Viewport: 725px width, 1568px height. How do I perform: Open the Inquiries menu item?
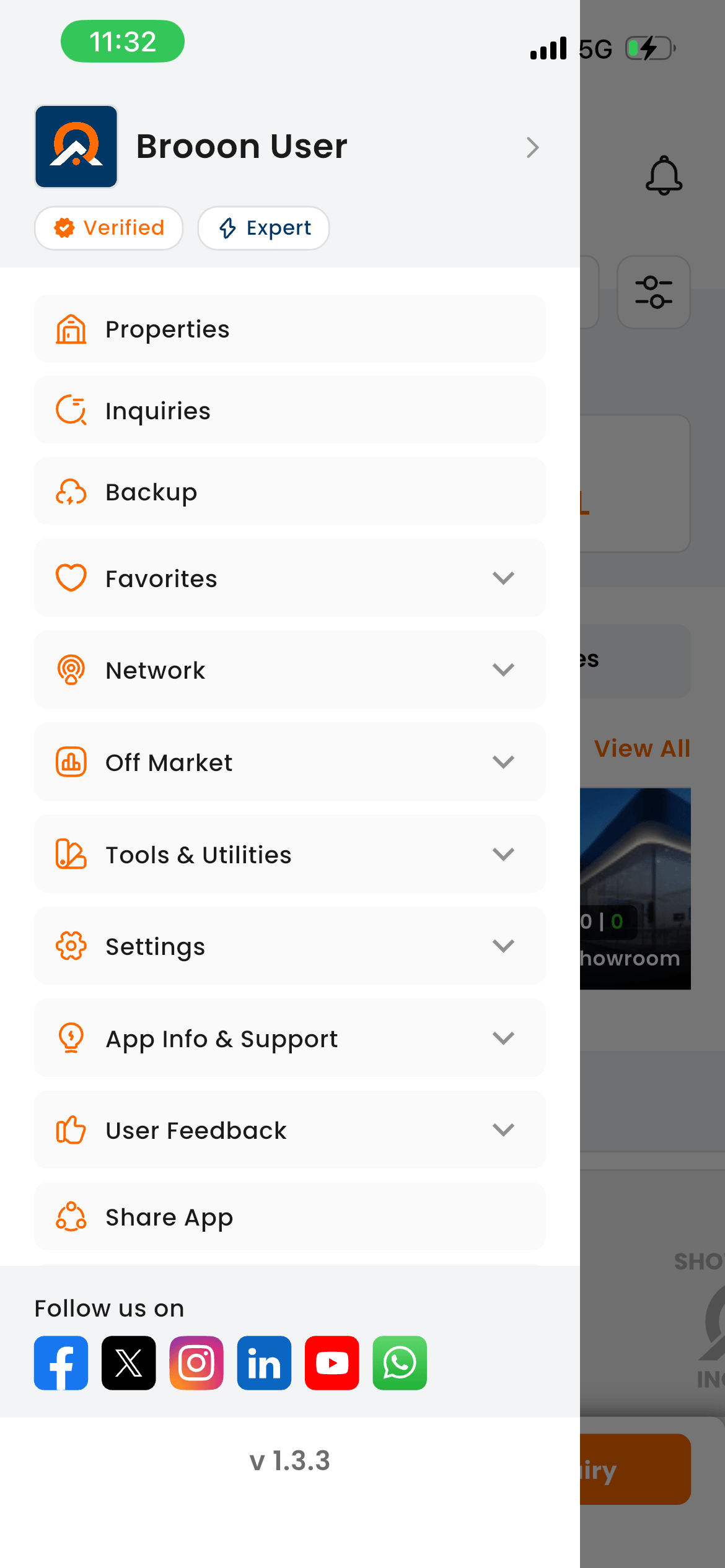coord(290,410)
